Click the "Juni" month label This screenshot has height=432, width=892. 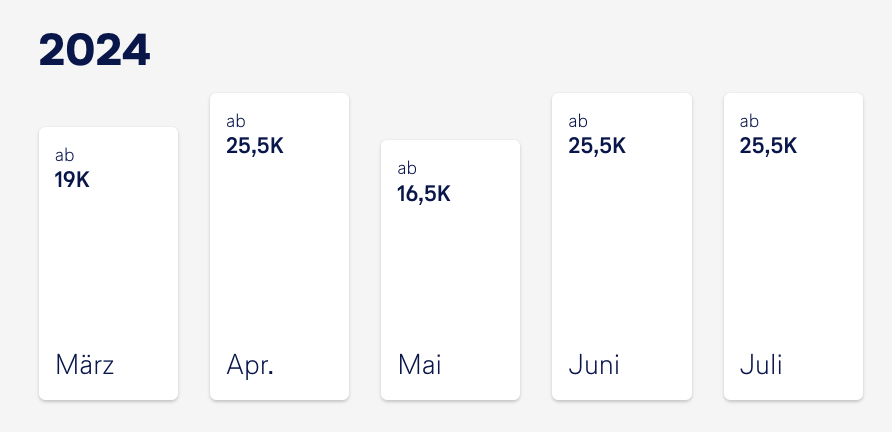click(594, 365)
